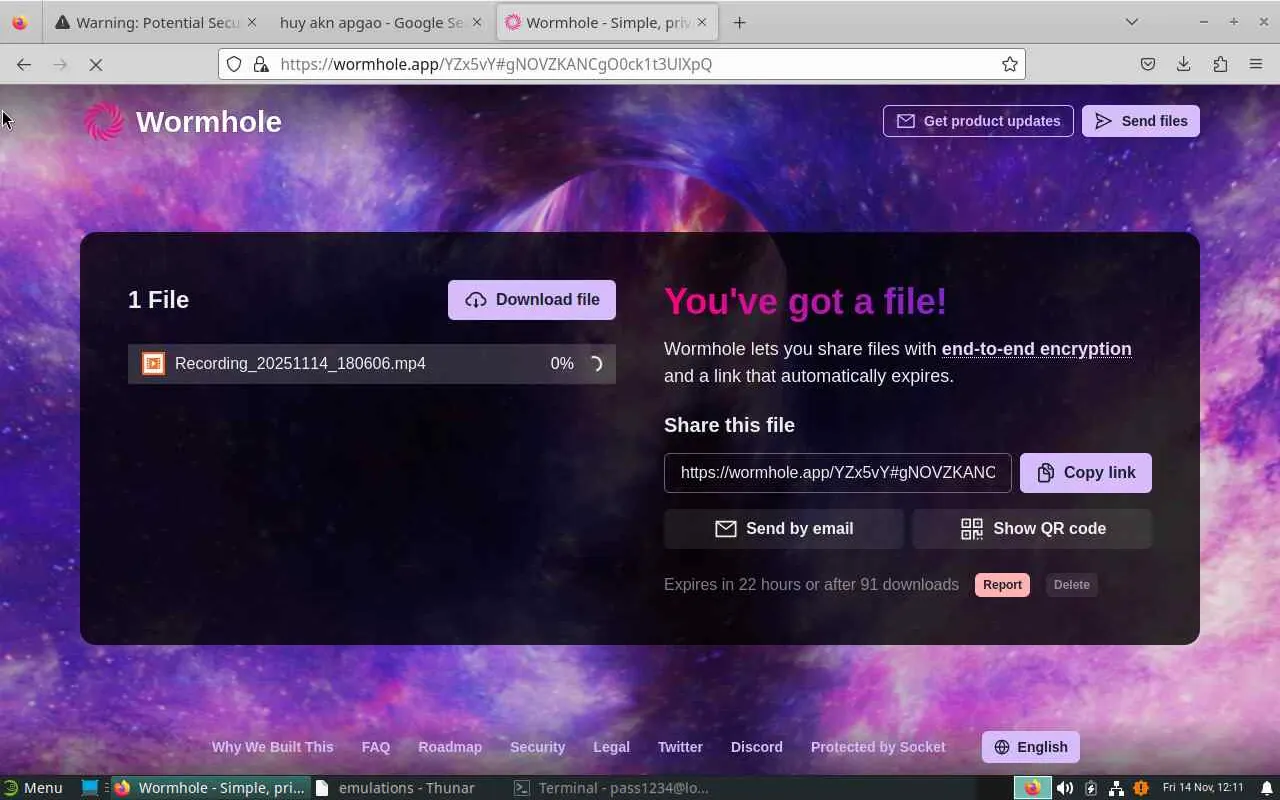Open the Legal footer link
Screen dimensions: 1280x800
[x=611, y=747]
